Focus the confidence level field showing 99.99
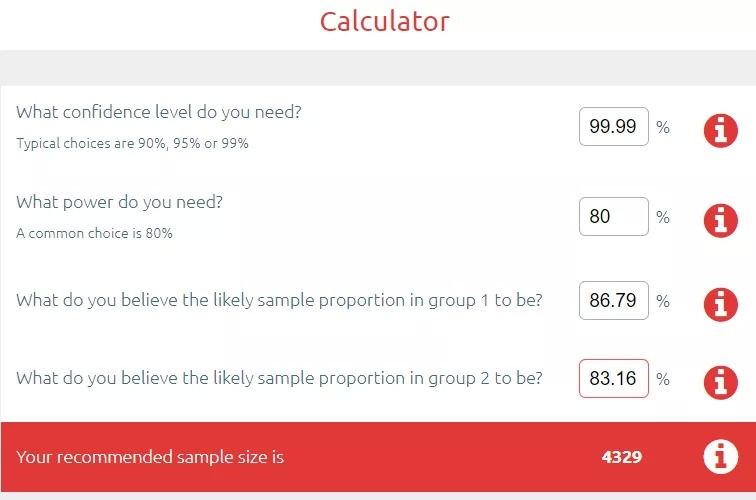Viewport: 756px width, 500px height. (613, 127)
